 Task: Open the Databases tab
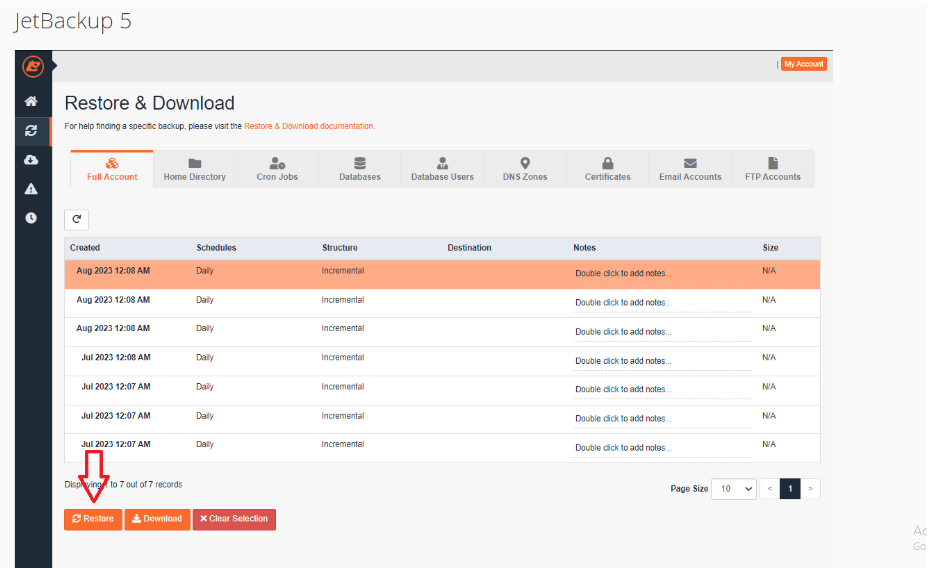360,169
